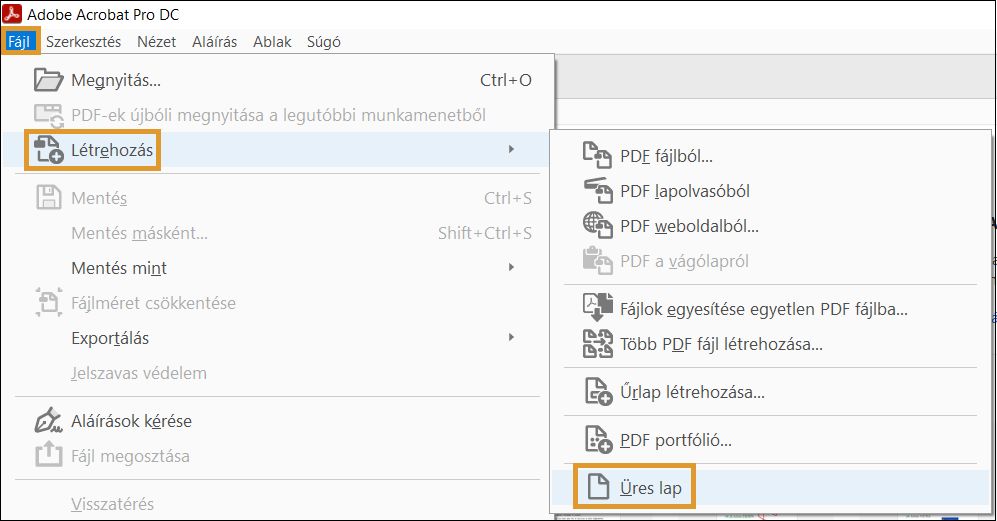Click the Fájl megosztása share icon
The height and width of the screenshot is (521, 997).
click(48, 455)
